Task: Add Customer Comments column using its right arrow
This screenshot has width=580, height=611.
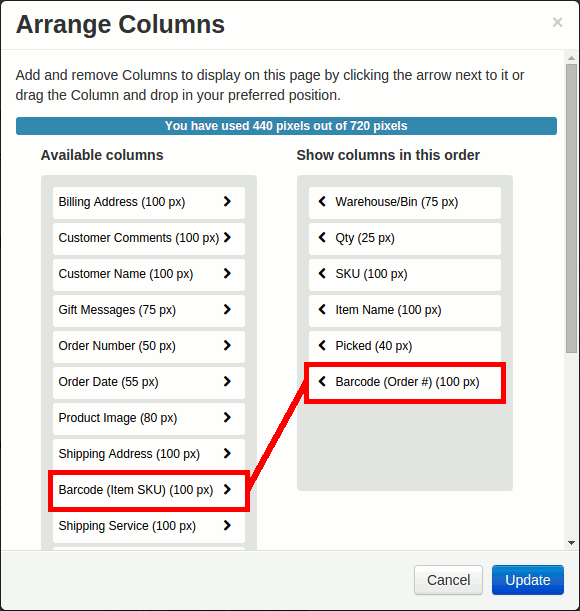Action: pyautogui.click(x=227, y=237)
